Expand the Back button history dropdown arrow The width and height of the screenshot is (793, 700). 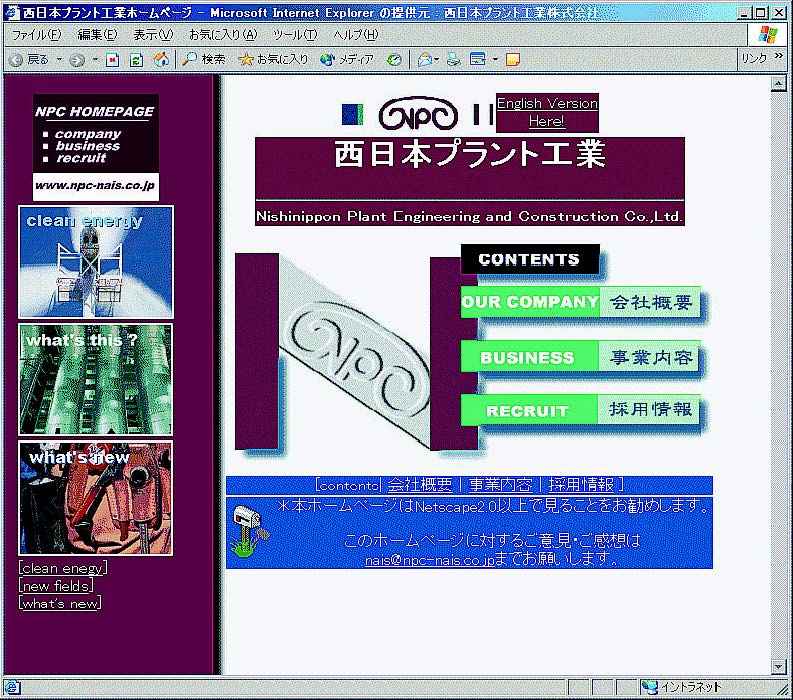(x=59, y=60)
